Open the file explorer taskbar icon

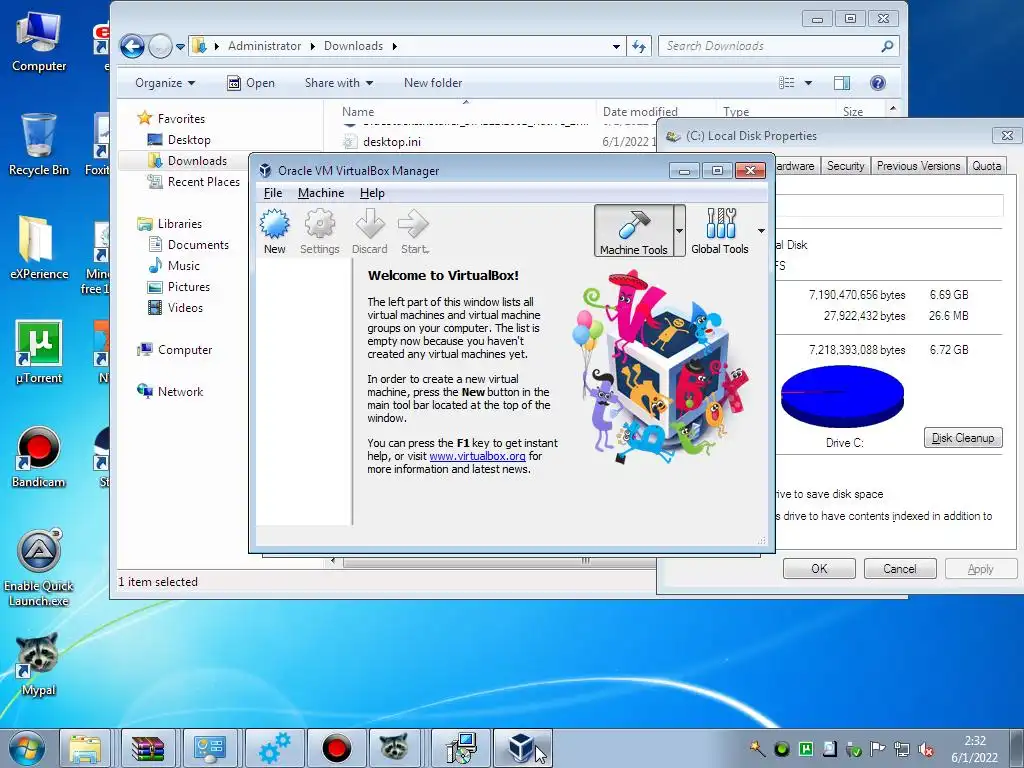point(85,748)
